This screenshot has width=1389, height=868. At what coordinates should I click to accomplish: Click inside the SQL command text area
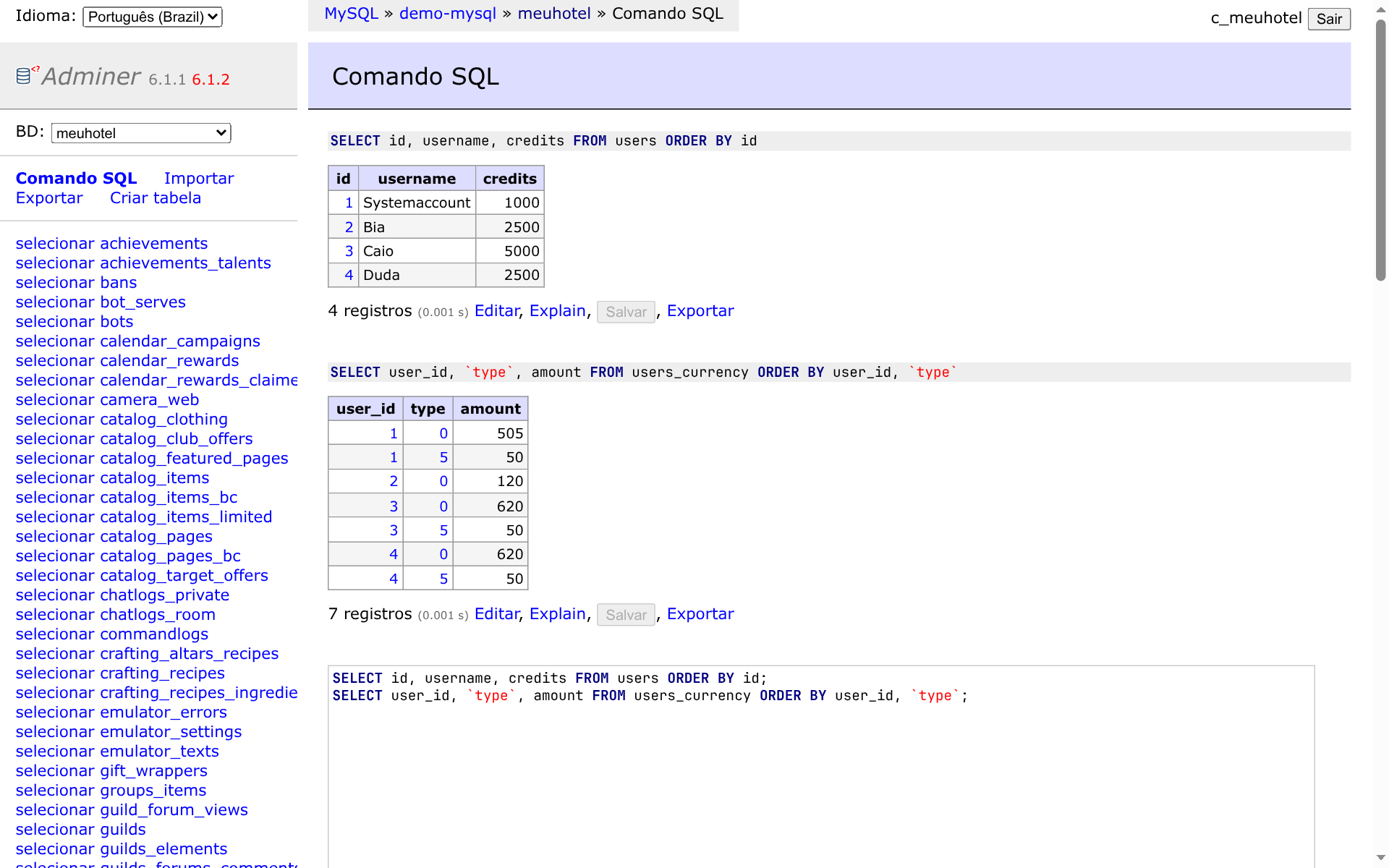(x=821, y=767)
